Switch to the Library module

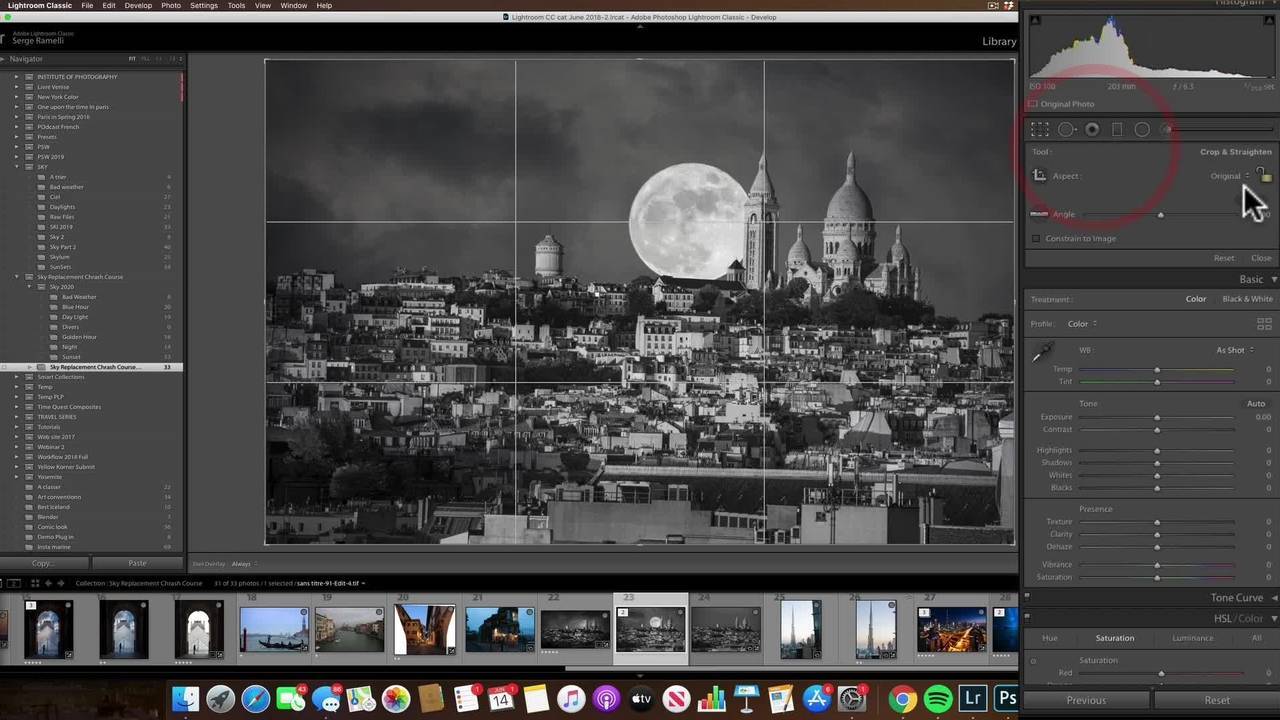pyautogui.click(x=999, y=42)
